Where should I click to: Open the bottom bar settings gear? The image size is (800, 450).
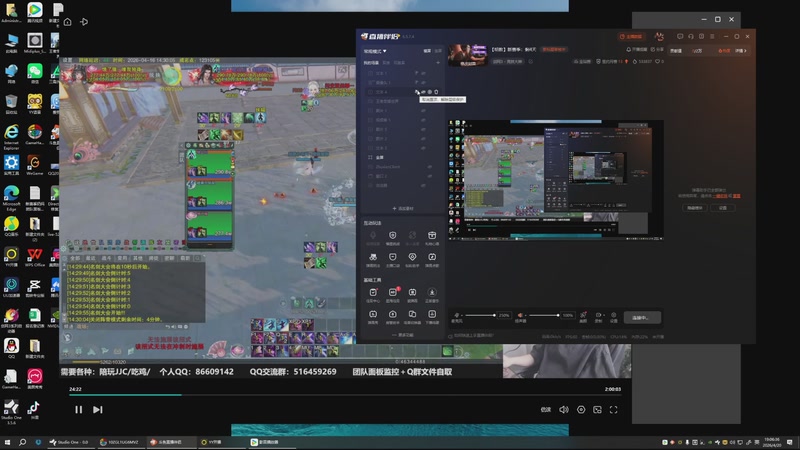(614, 315)
